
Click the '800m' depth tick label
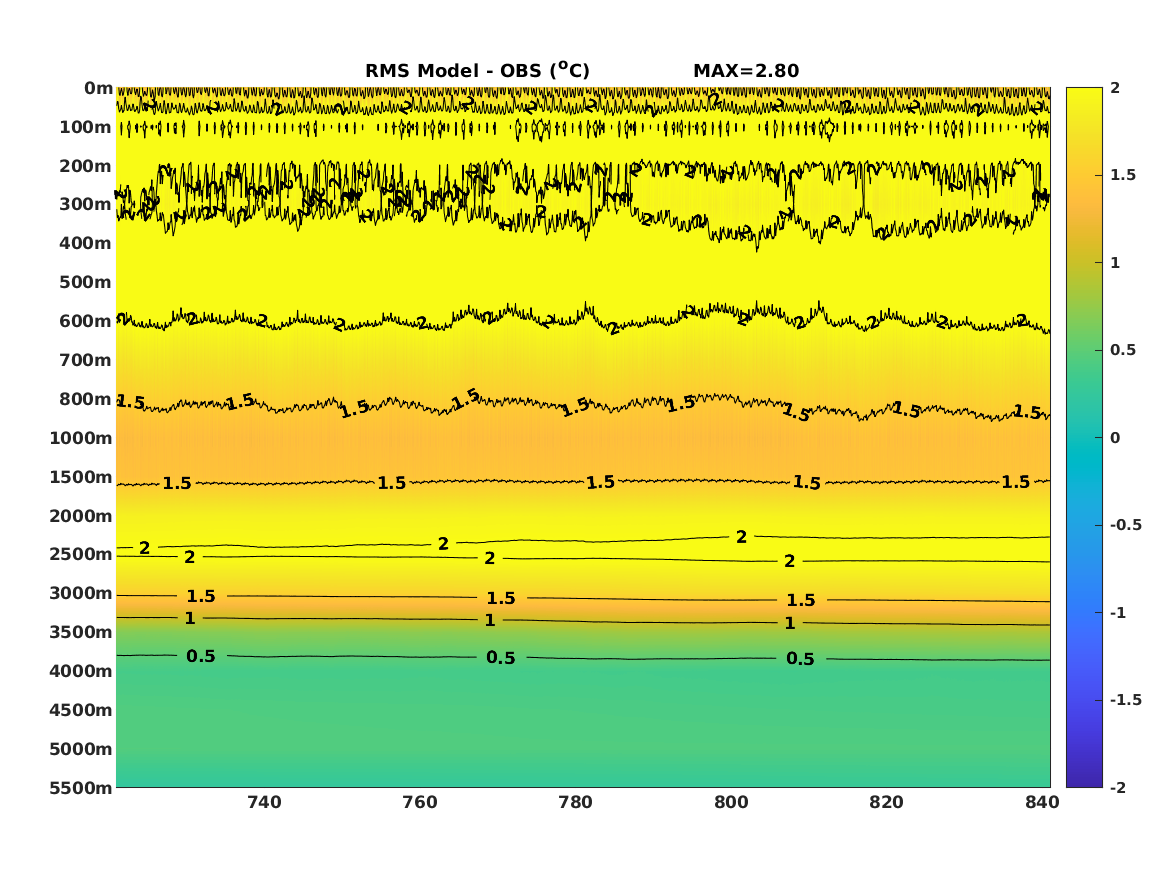(x=86, y=399)
